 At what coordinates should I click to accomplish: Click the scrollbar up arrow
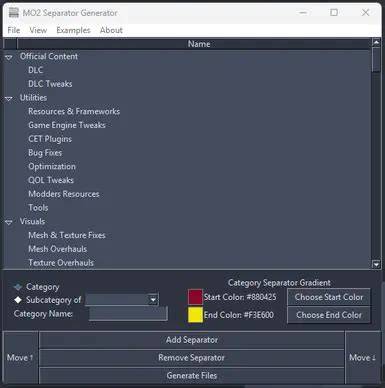tap(376, 43)
